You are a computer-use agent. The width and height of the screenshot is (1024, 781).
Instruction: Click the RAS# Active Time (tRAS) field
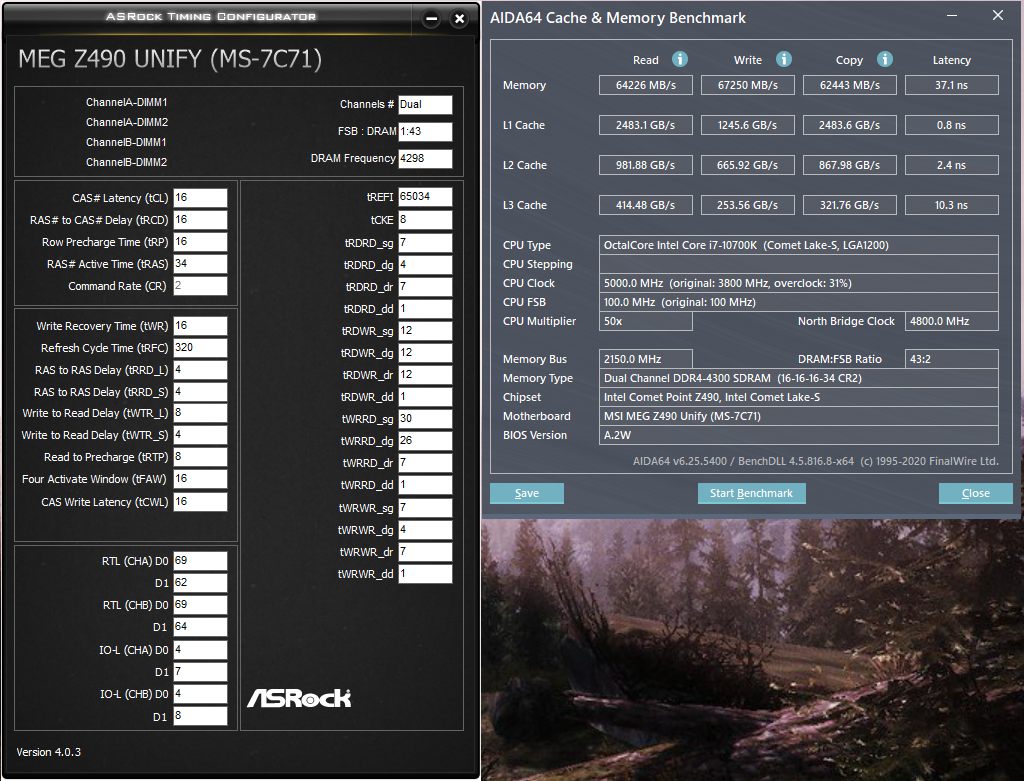(200, 264)
